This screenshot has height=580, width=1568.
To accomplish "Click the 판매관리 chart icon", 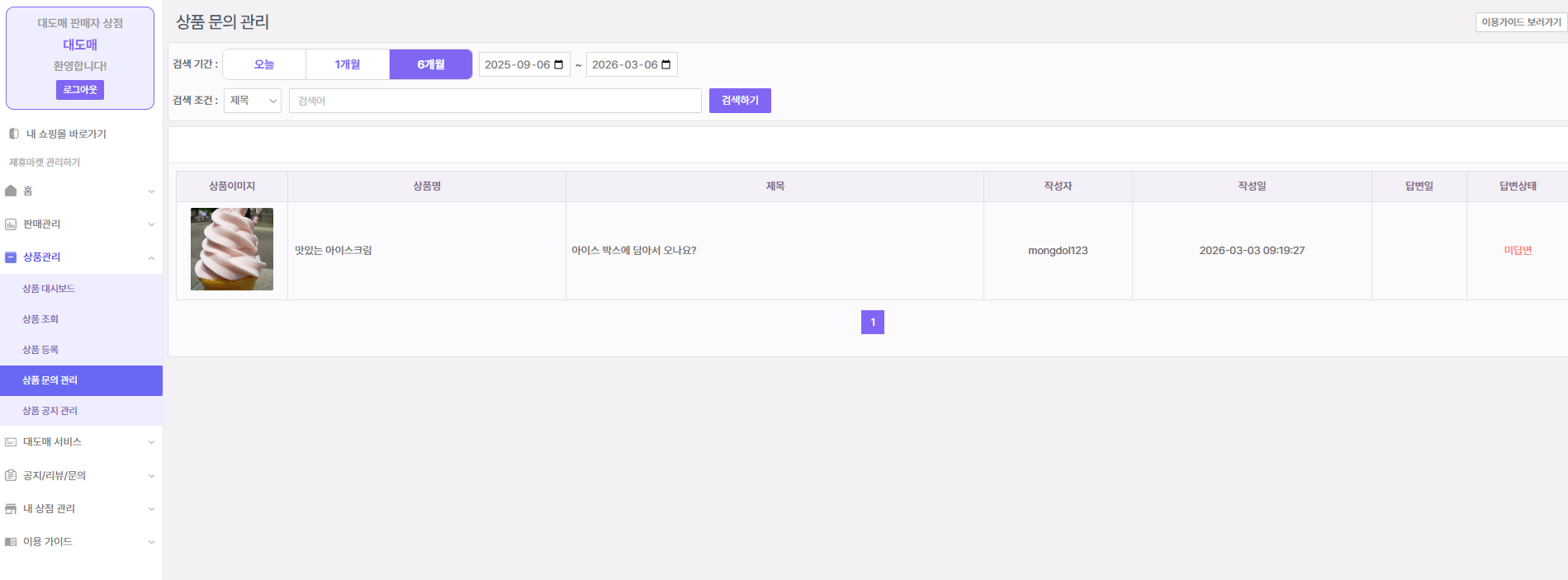I will point(11,224).
